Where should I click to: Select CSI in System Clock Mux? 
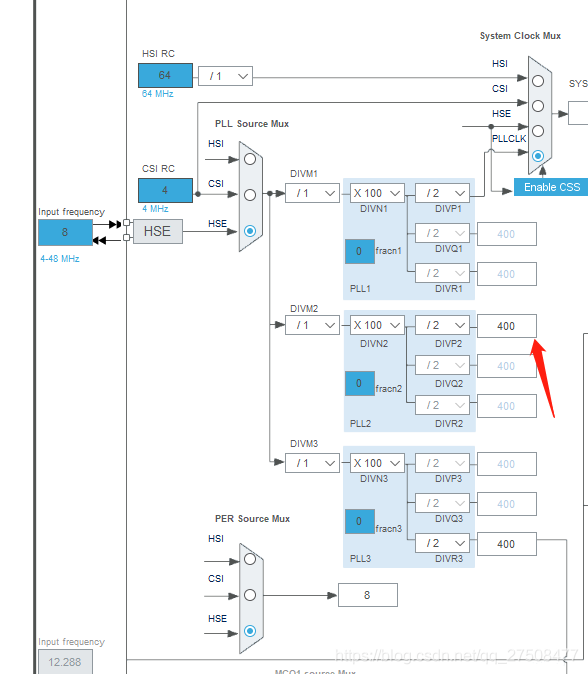tap(538, 106)
